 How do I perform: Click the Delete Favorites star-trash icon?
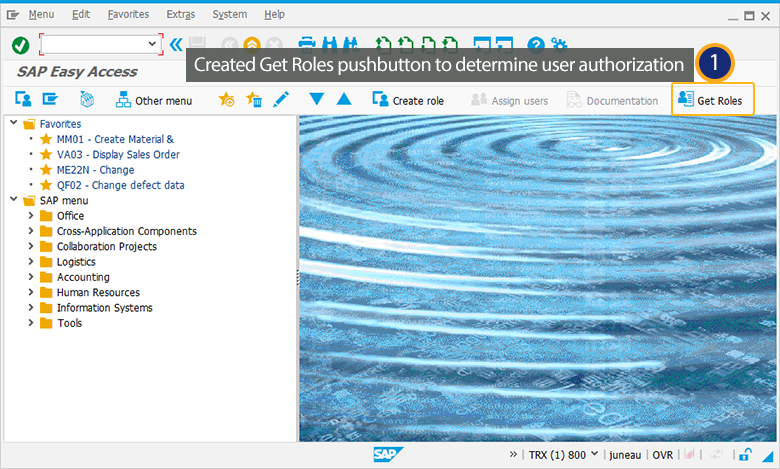pyautogui.click(x=254, y=99)
